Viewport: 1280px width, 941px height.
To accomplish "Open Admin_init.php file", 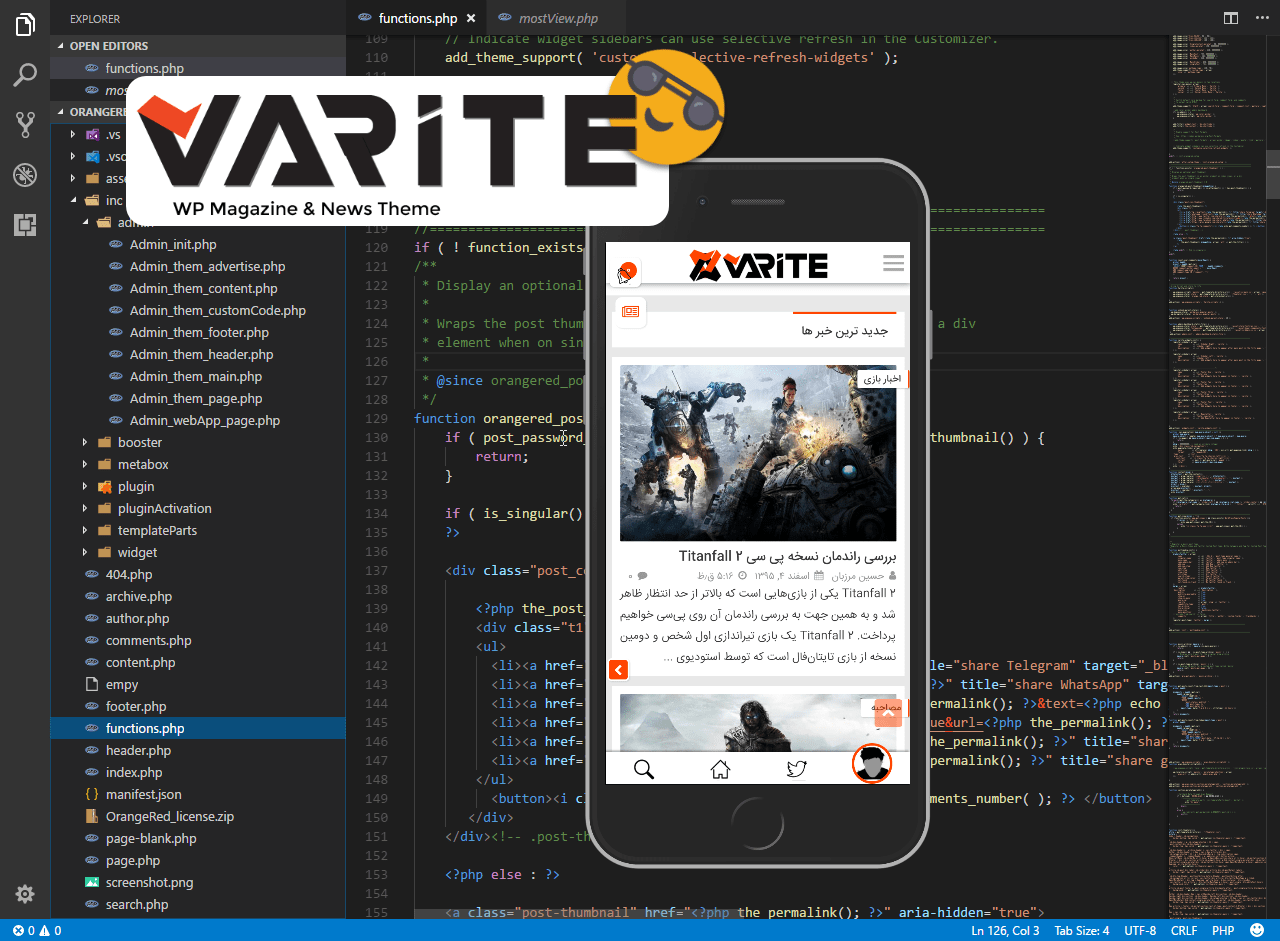I will pyautogui.click(x=198, y=244).
